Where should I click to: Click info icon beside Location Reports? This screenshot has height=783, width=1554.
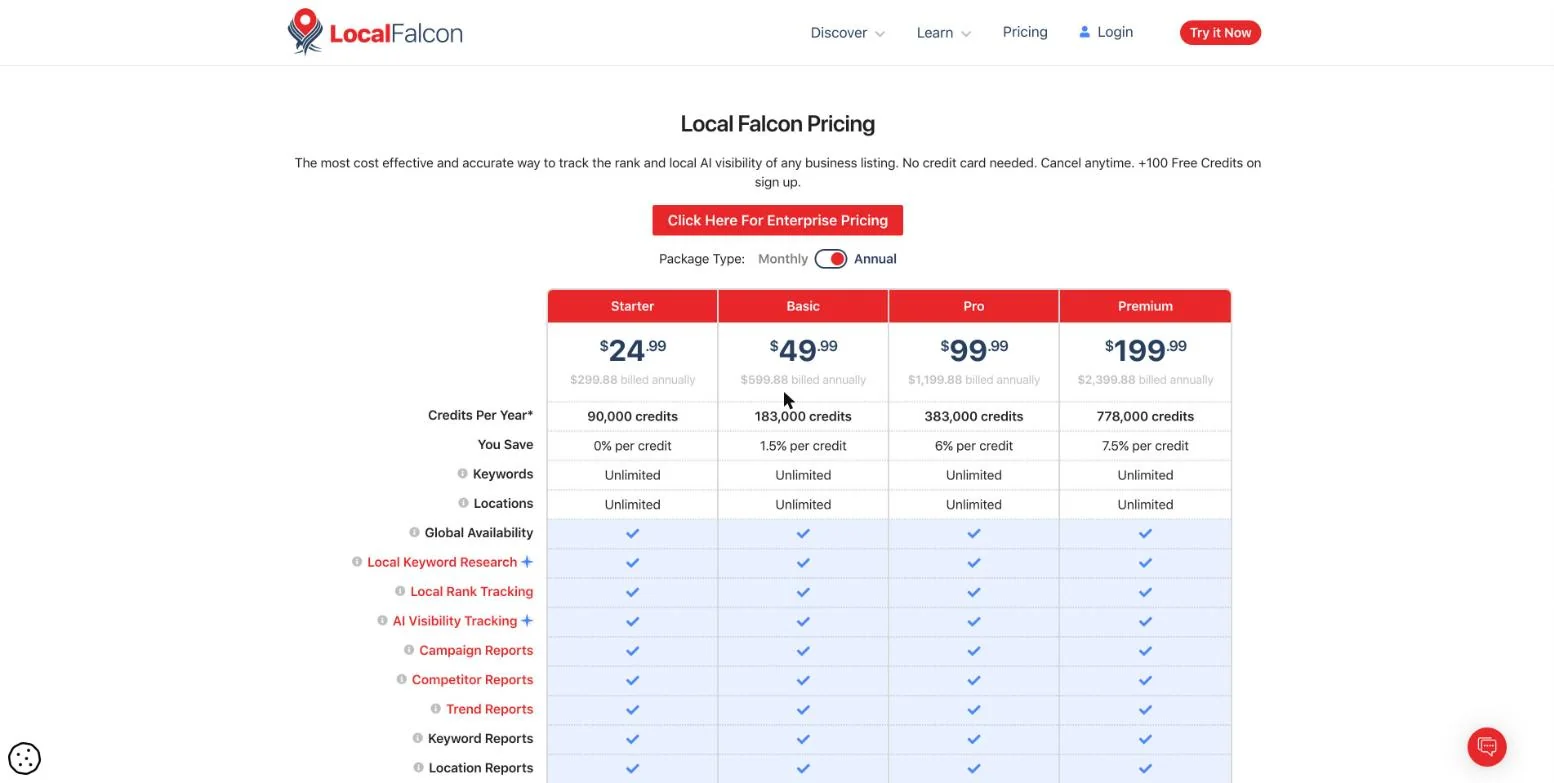(x=418, y=768)
